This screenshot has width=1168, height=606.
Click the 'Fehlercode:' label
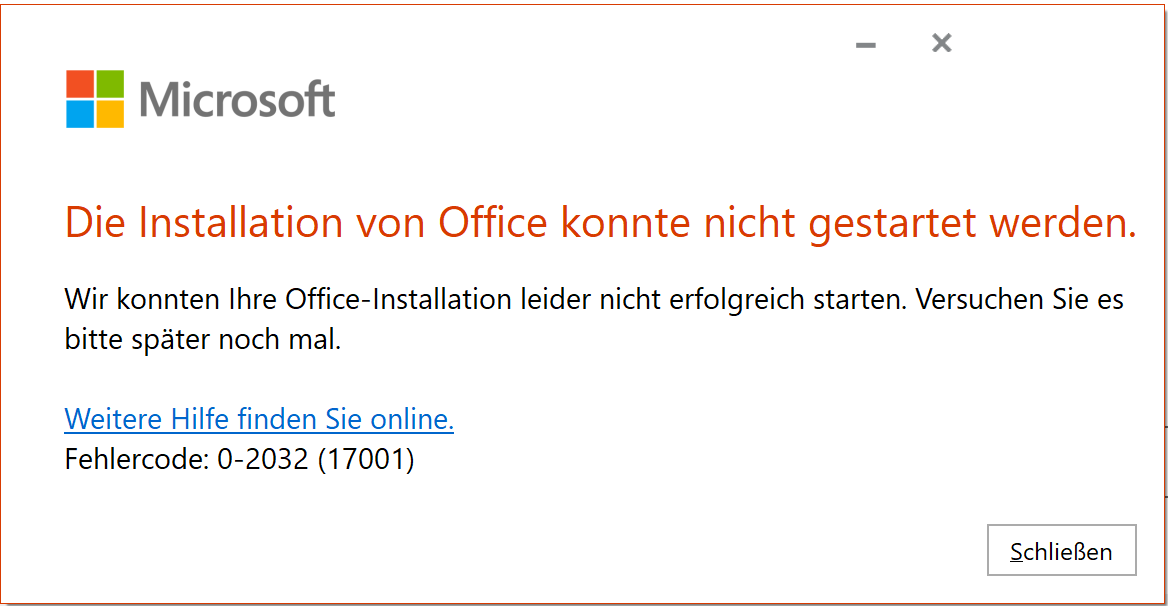136,459
